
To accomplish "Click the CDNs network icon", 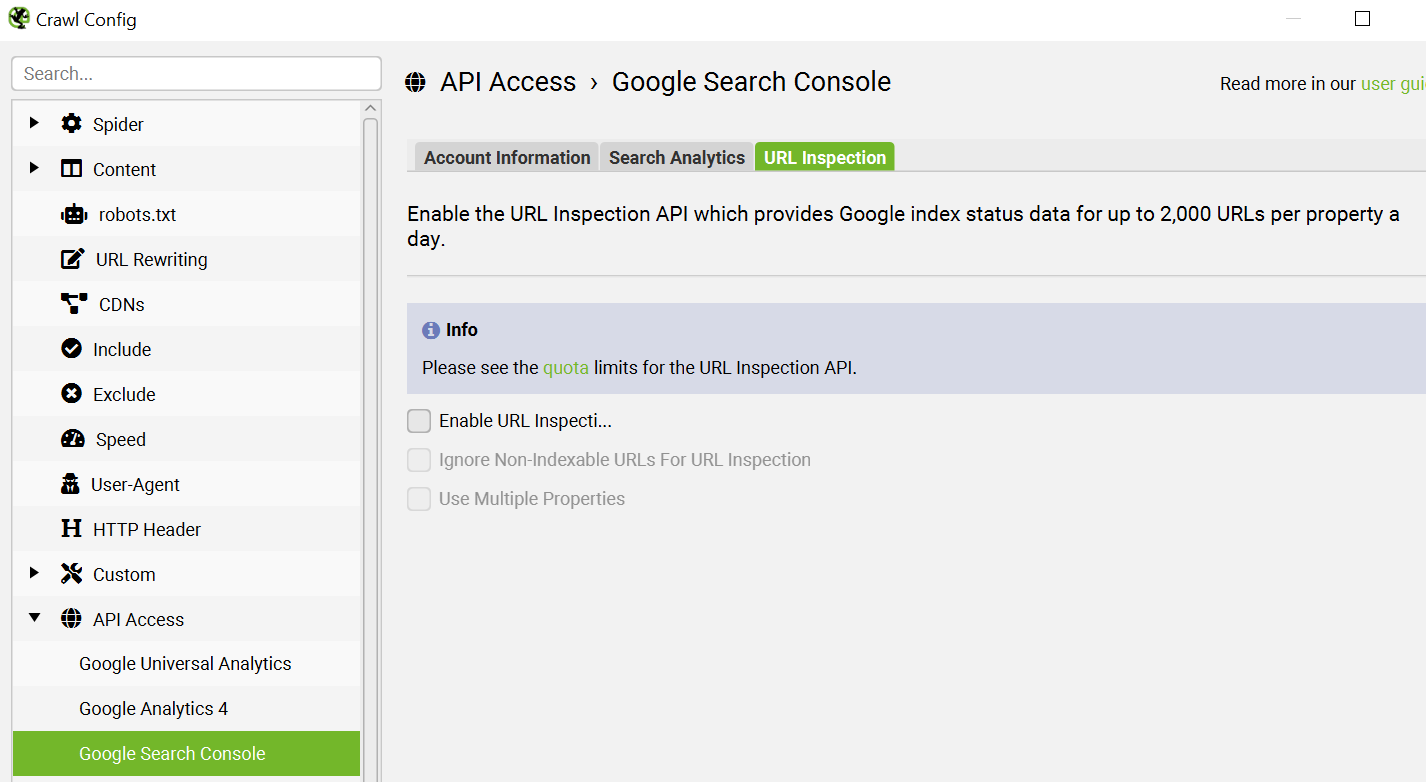I will [74, 304].
